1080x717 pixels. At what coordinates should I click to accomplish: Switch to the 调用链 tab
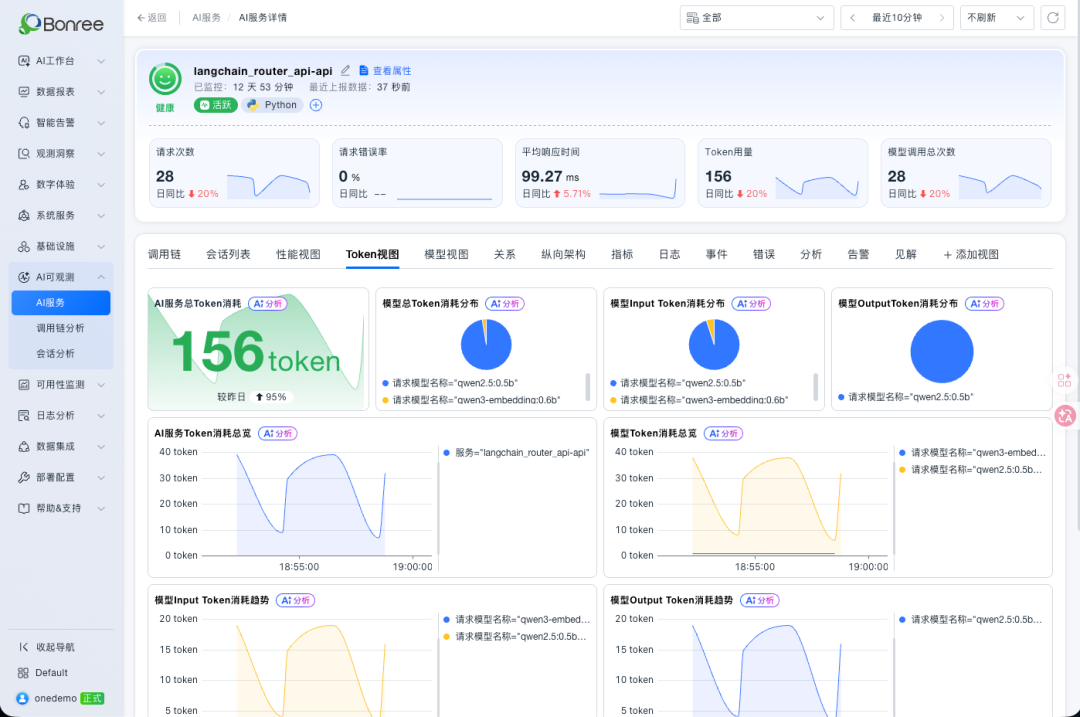point(165,255)
